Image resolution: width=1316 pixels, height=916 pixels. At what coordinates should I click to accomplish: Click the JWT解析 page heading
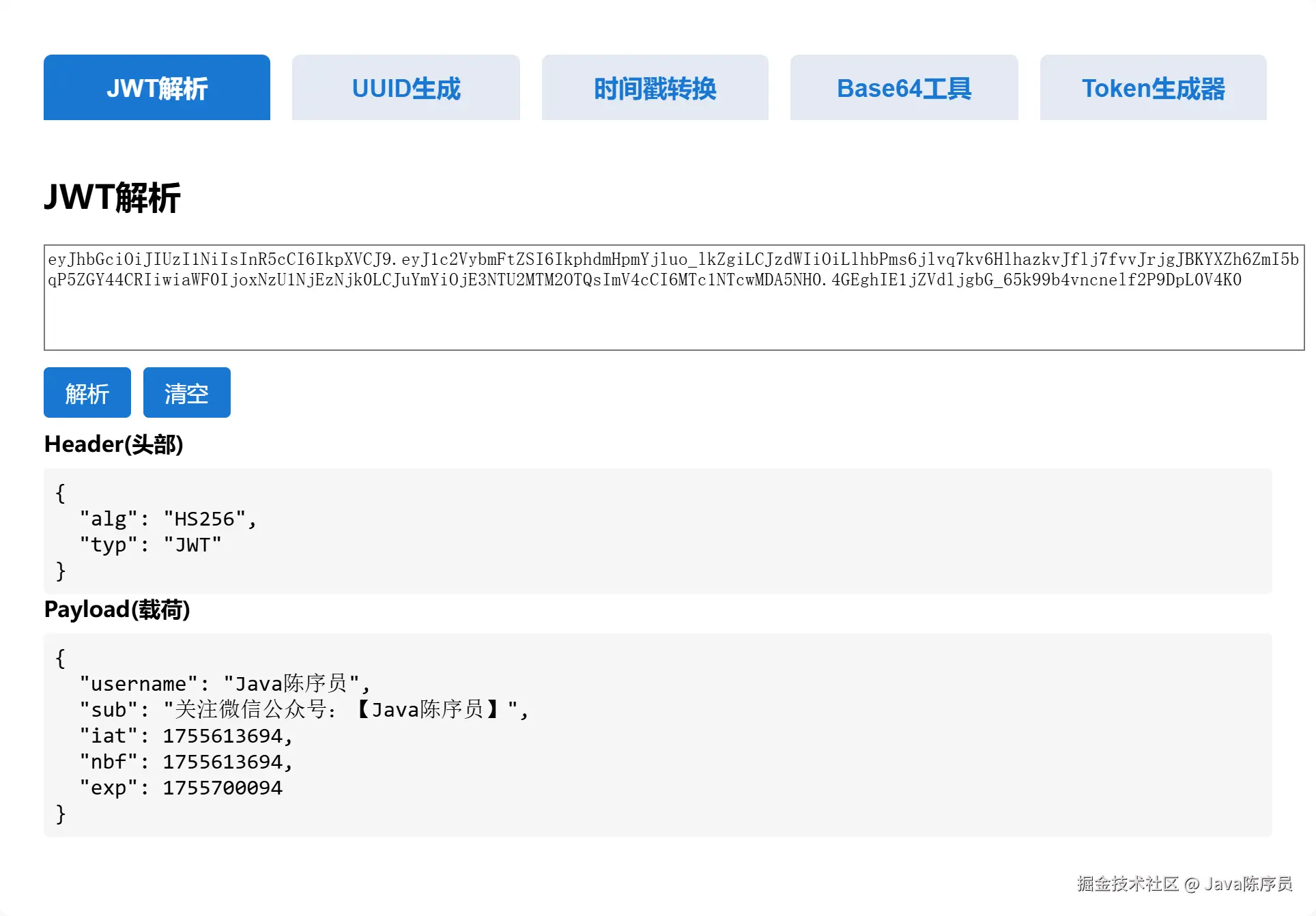pos(113,198)
